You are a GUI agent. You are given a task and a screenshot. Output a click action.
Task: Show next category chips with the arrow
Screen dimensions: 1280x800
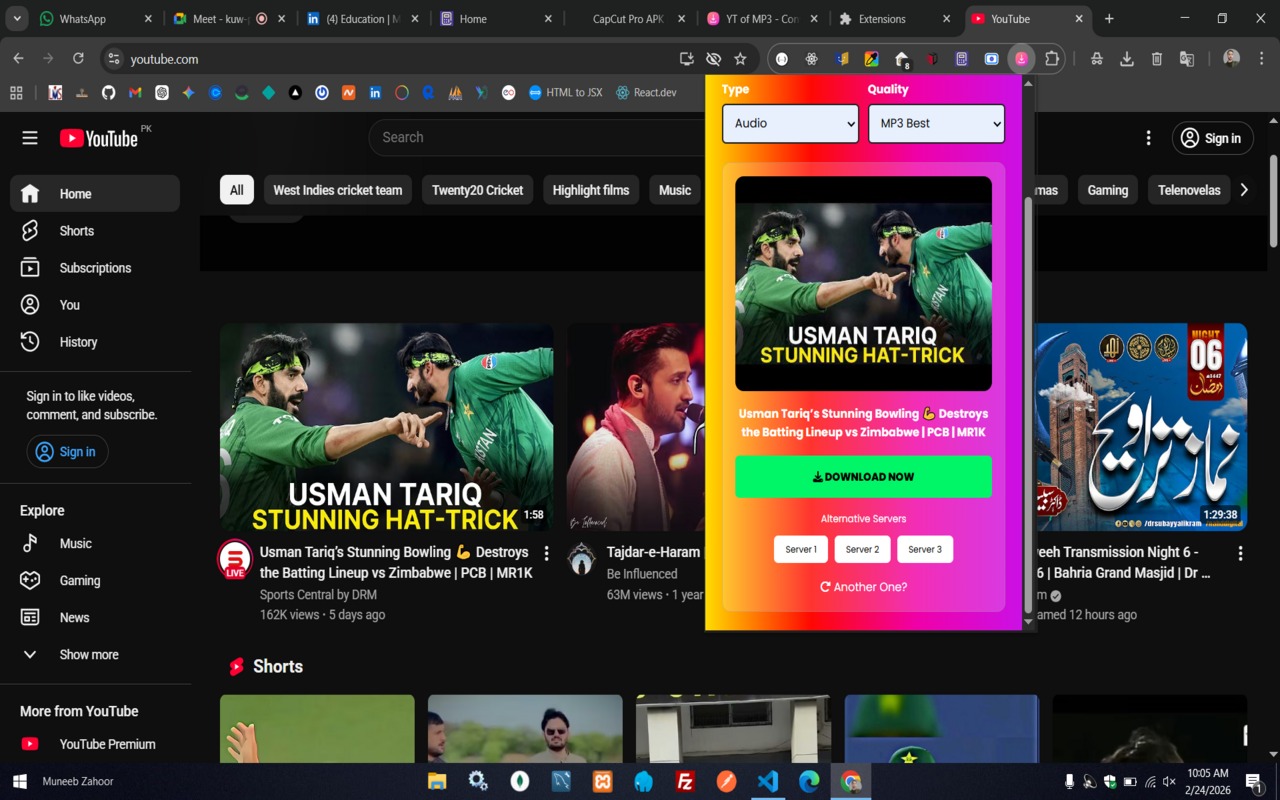tap(1244, 190)
